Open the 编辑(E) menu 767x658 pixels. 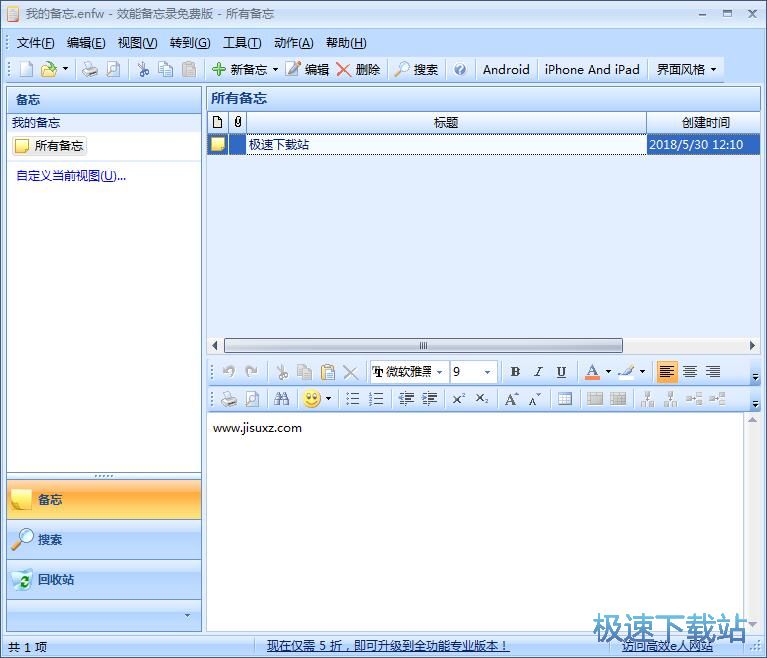coord(86,43)
